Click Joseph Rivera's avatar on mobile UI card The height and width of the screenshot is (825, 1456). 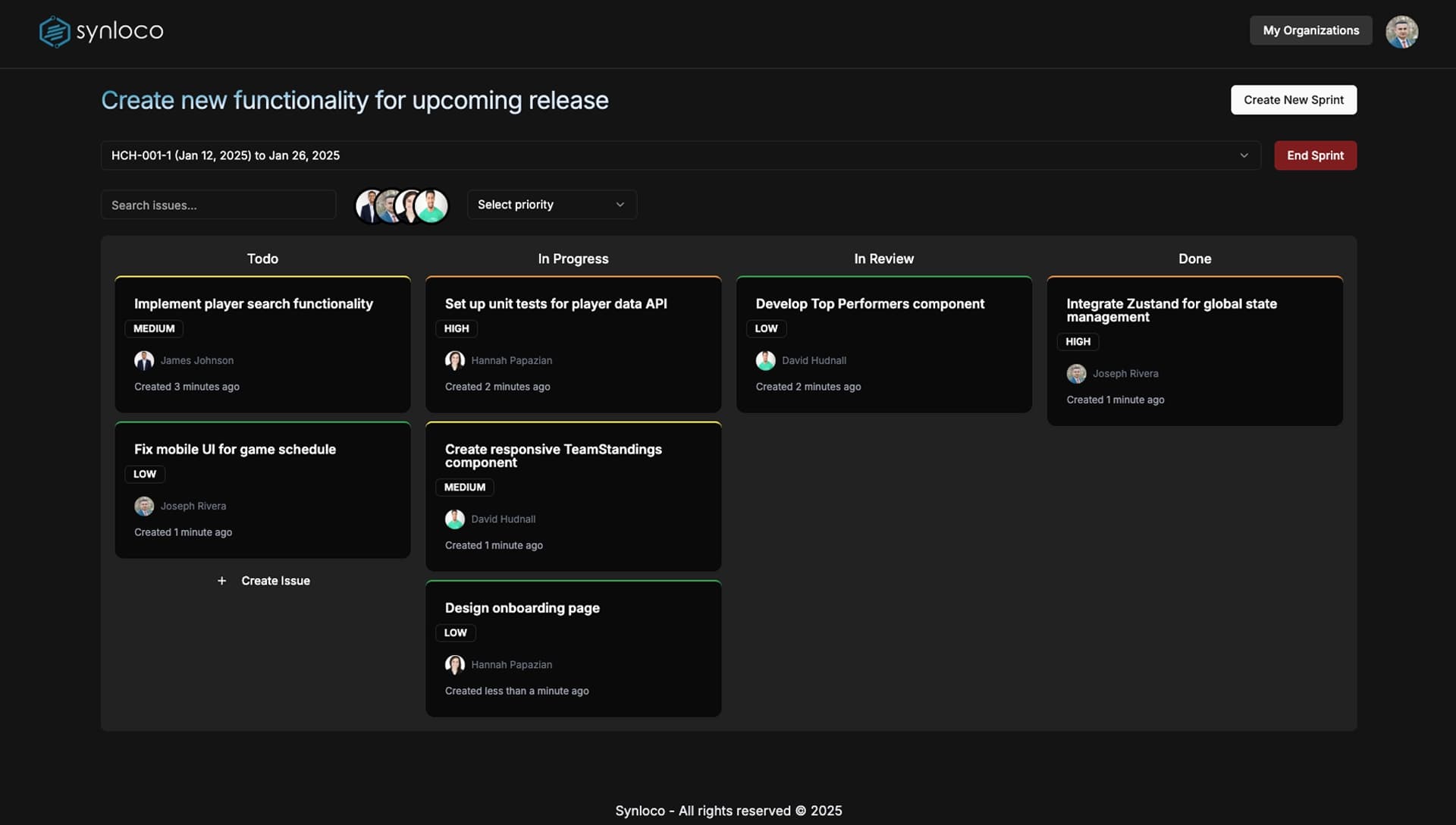tap(144, 506)
